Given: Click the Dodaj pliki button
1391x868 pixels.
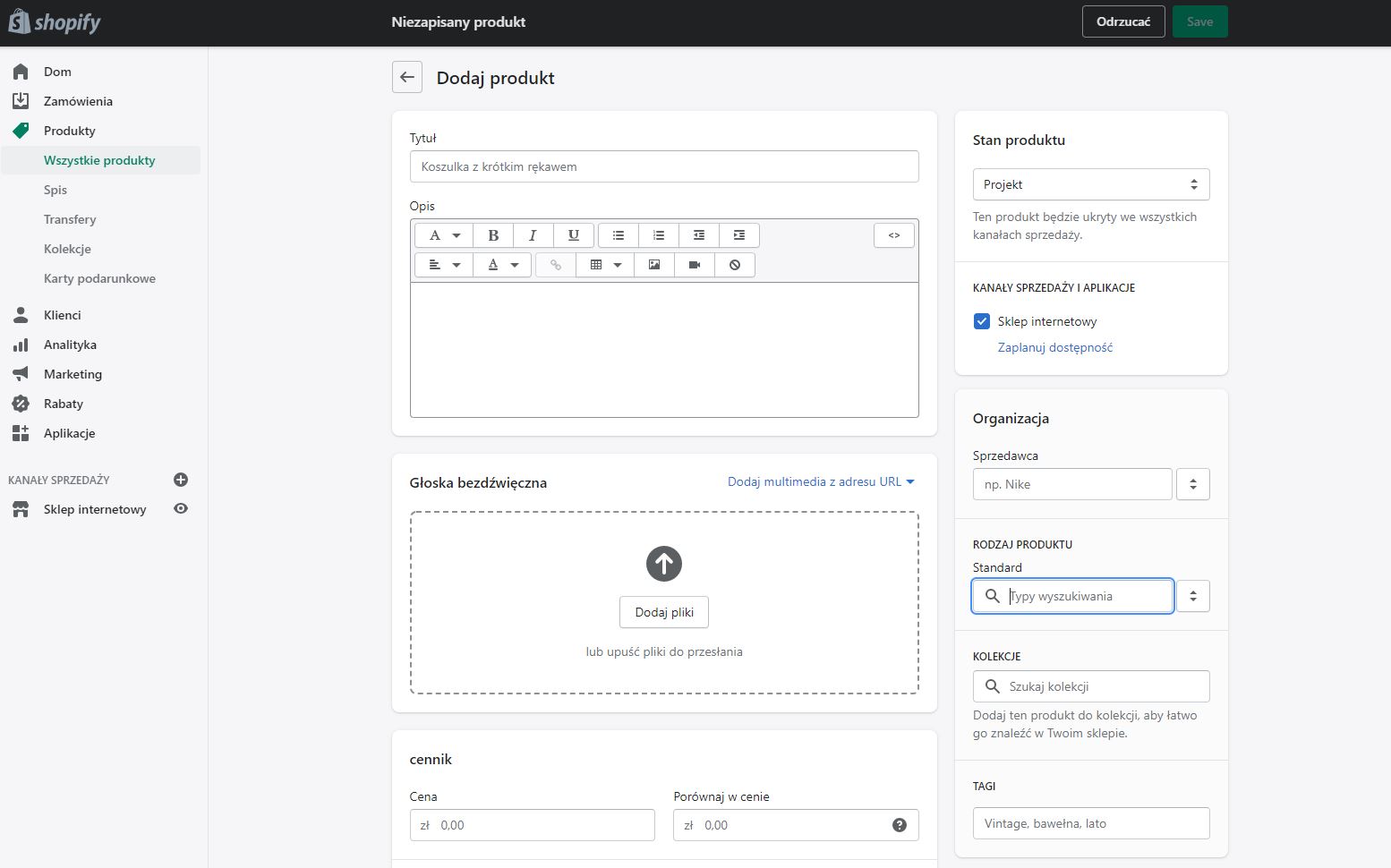Looking at the screenshot, I should (x=664, y=612).
